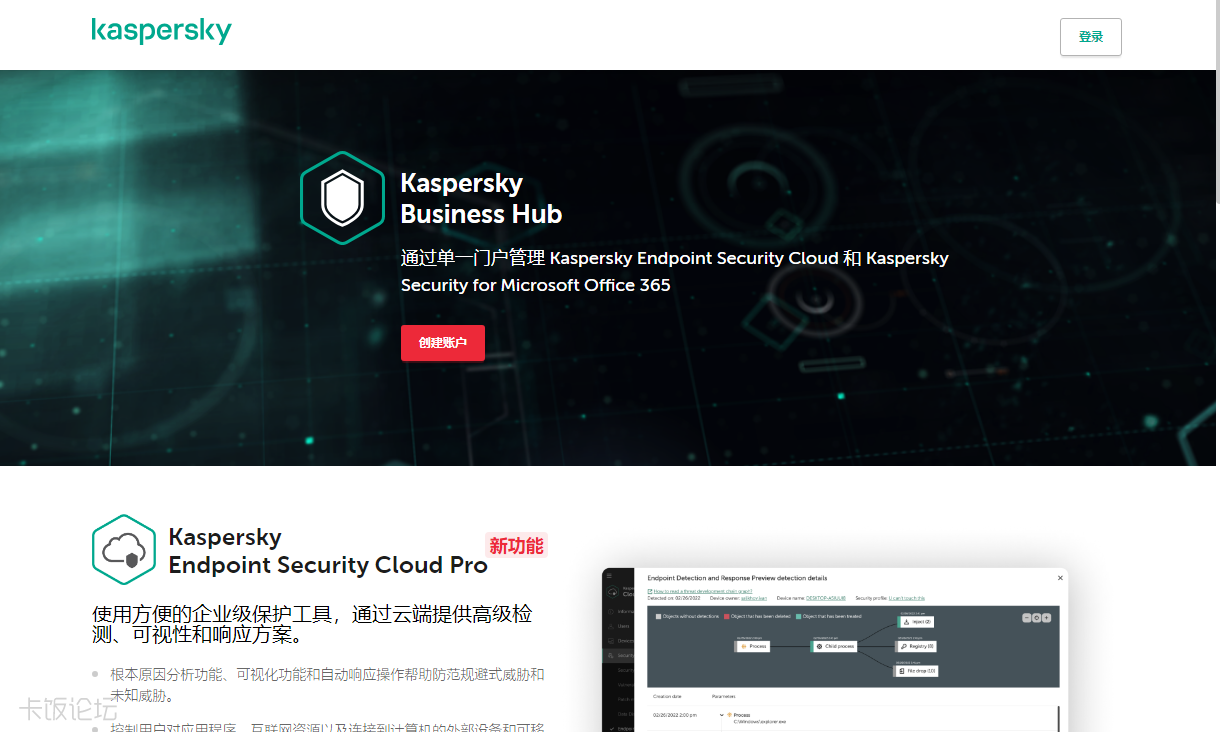The width and height of the screenshot is (1220, 732).
Task: Click the Endpoint Security Cloud hexagon icon
Action: (x=124, y=549)
